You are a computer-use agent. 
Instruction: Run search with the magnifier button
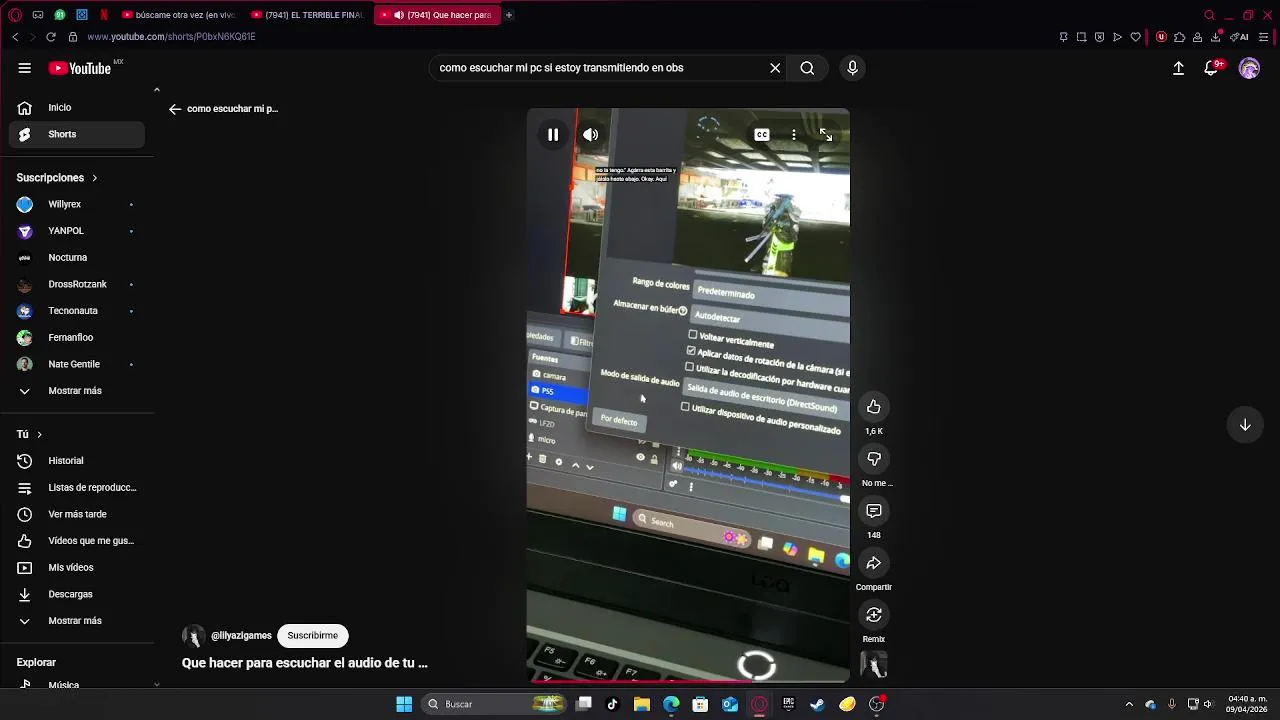click(807, 68)
